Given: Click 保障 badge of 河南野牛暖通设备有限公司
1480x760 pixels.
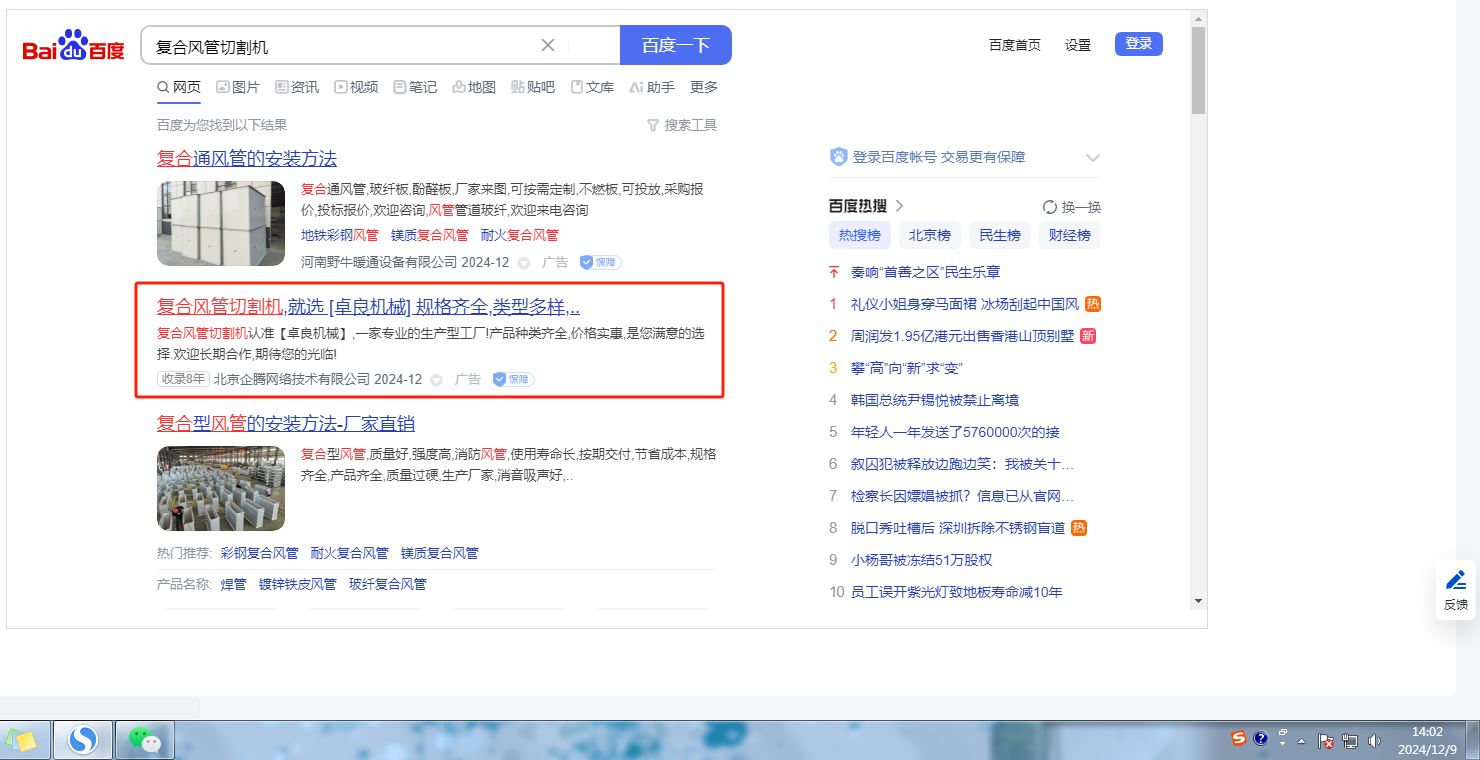Looking at the screenshot, I should [600, 262].
